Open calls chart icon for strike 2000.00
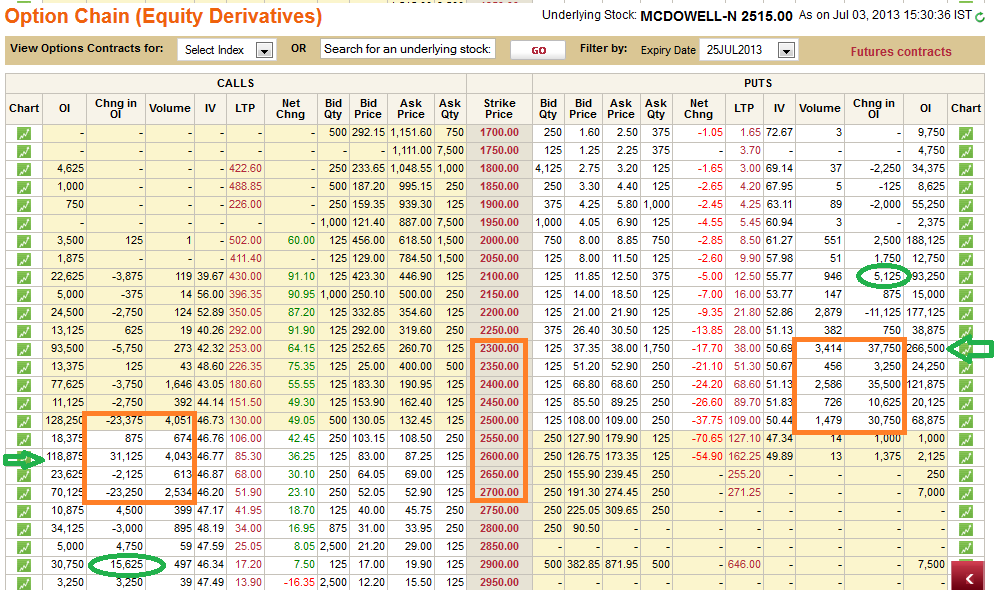997x590 pixels. pyautogui.click(x=24, y=242)
